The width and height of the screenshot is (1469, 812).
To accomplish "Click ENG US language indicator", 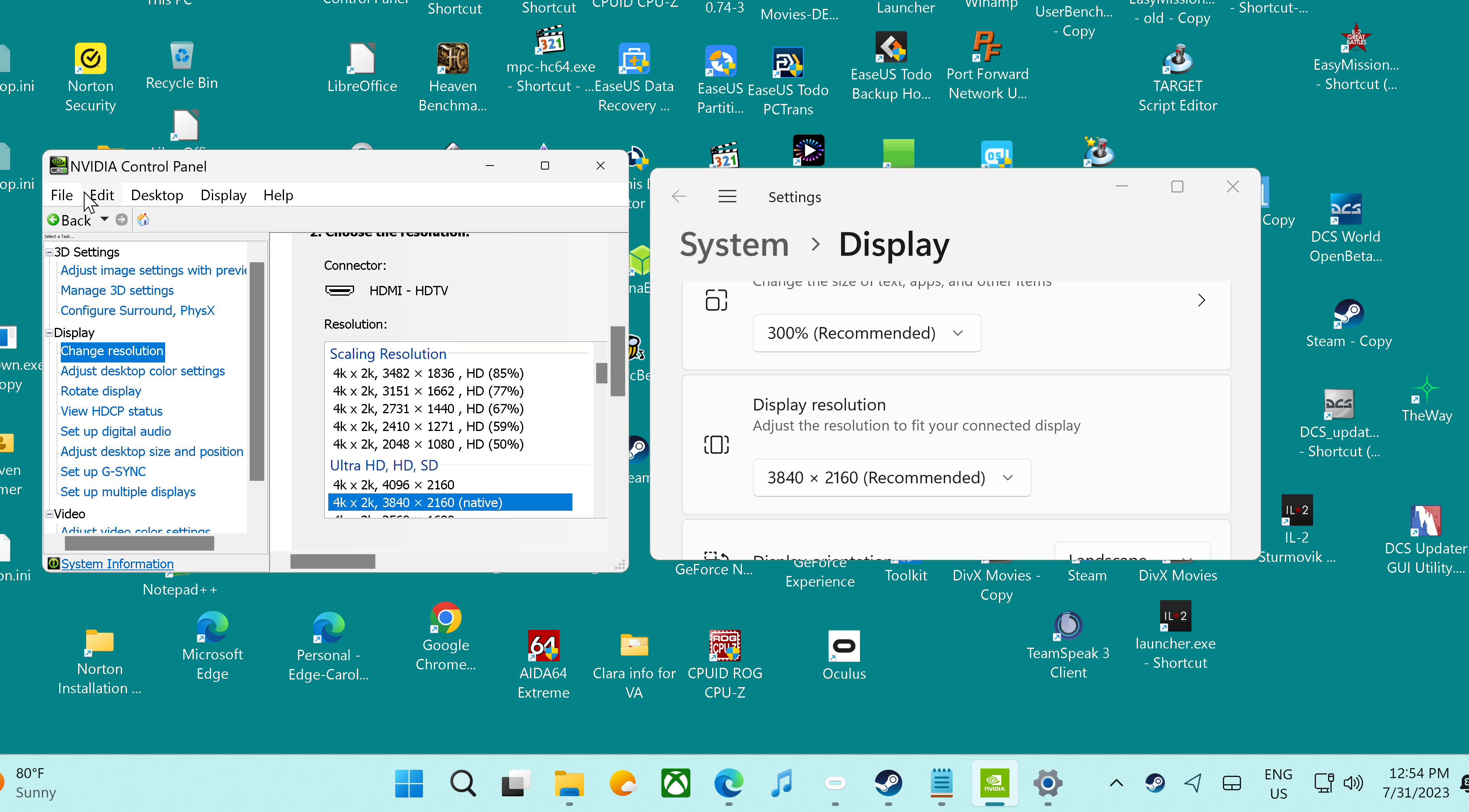I will pos(1278,783).
